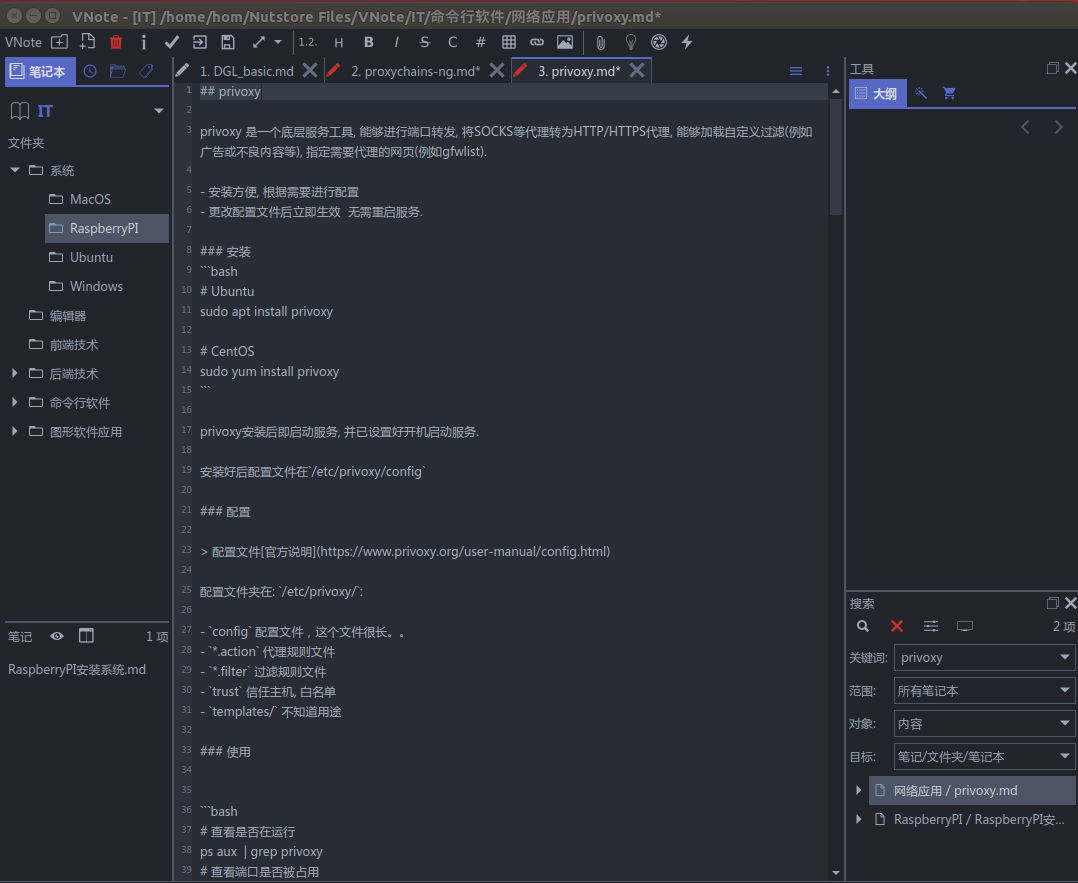Open editor split vertical dots menu

pyautogui.click(x=828, y=71)
